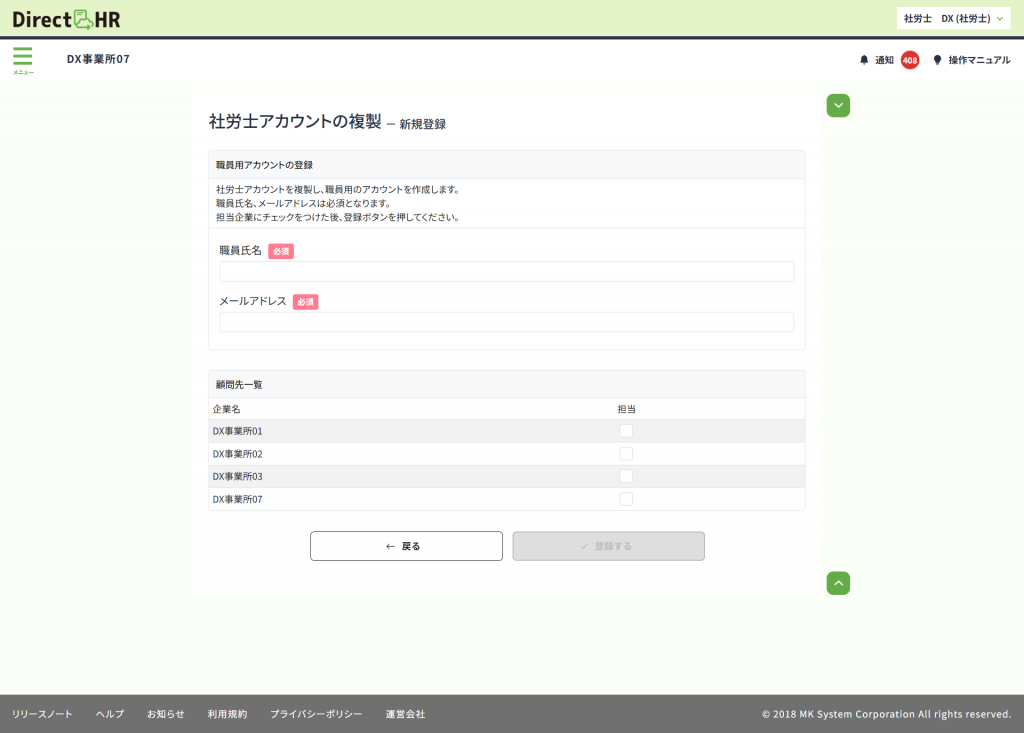Open the プライバシーポリシー footer link

[x=316, y=714]
